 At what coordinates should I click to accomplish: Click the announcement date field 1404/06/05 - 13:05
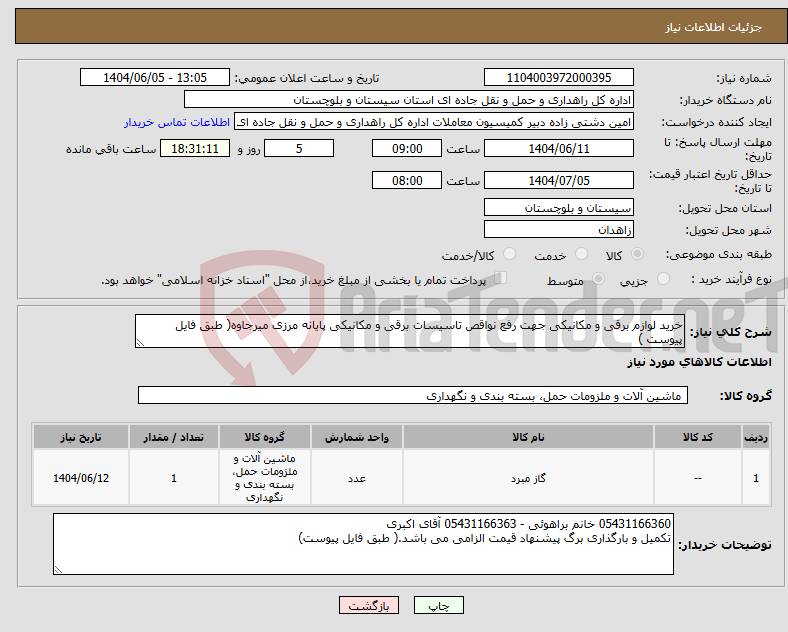pos(155,77)
